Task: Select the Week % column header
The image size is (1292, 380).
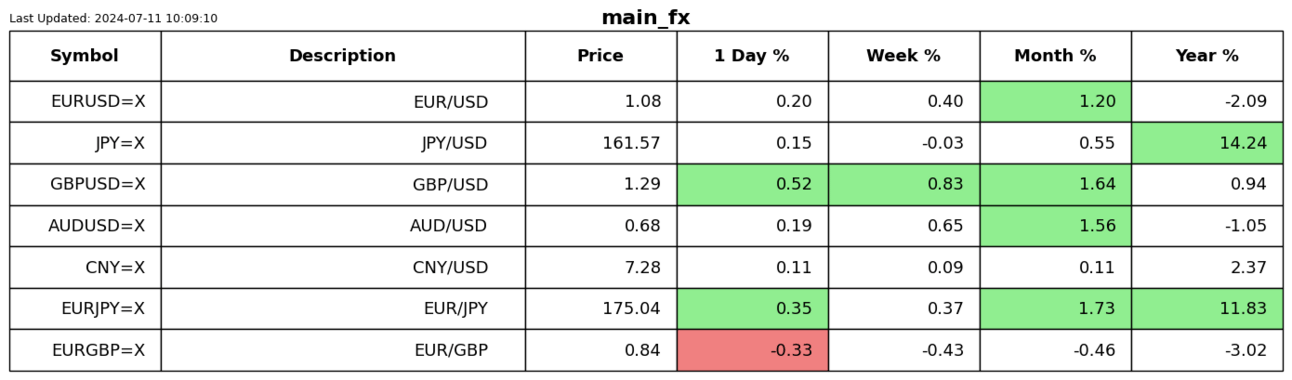Action: coord(904,56)
